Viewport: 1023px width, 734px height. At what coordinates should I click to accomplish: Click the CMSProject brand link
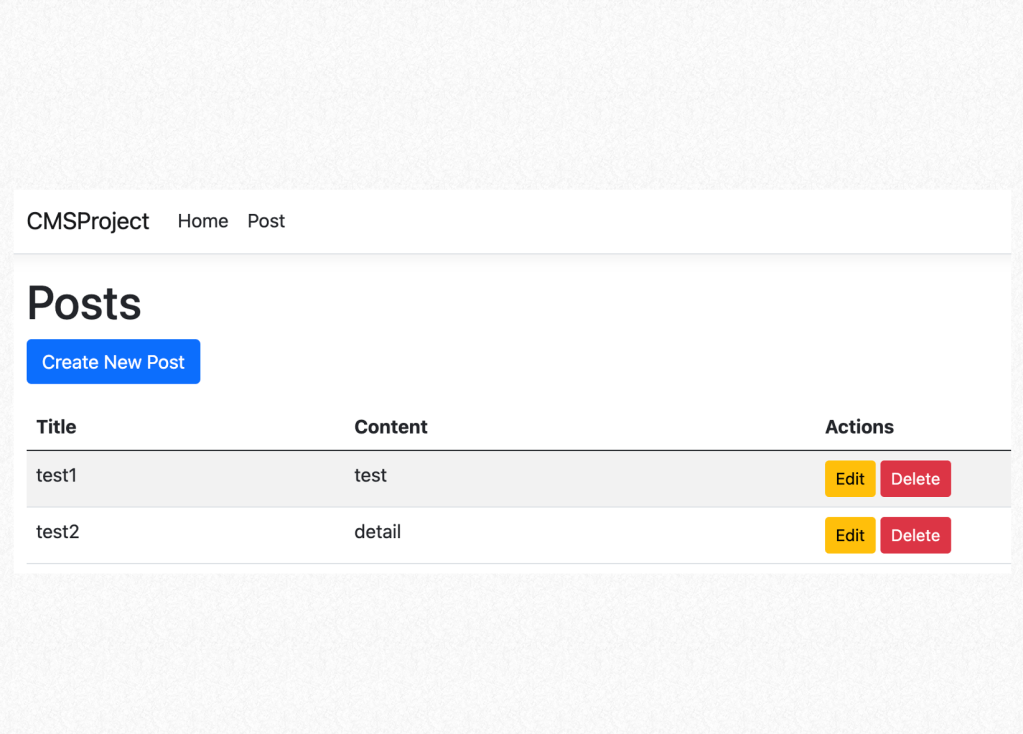pos(88,221)
